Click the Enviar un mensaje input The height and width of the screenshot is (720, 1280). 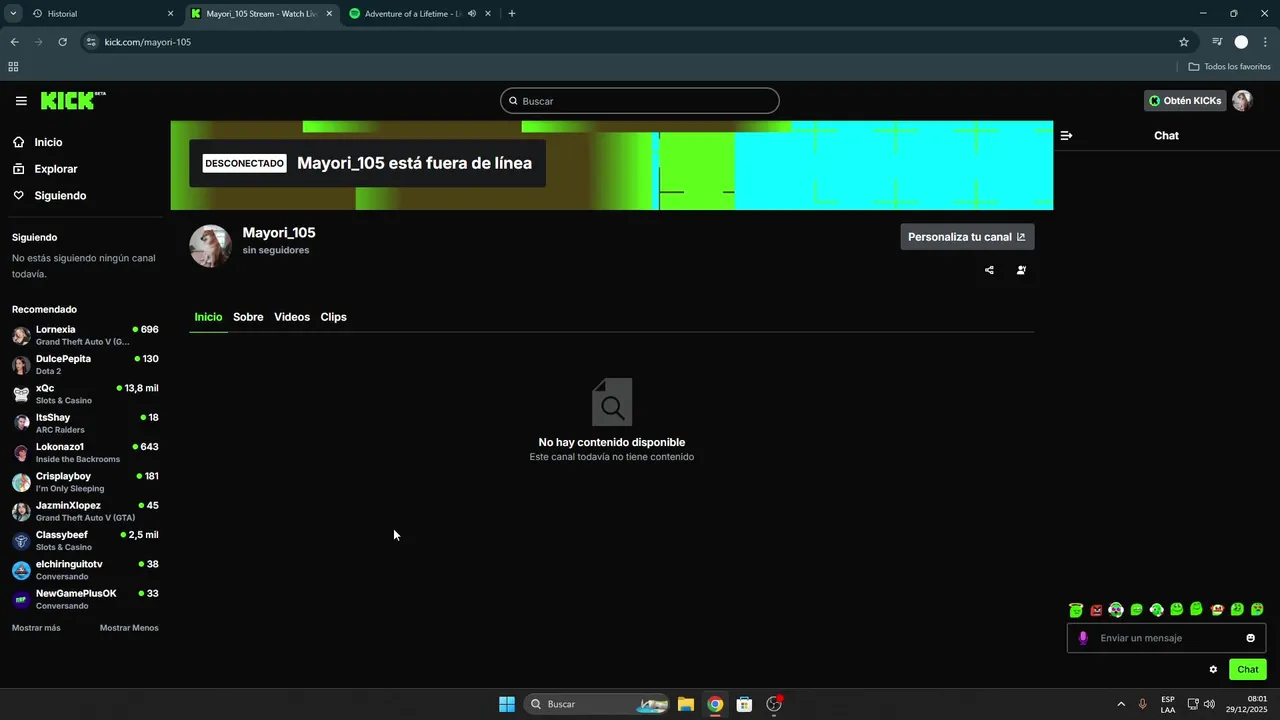click(1166, 638)
